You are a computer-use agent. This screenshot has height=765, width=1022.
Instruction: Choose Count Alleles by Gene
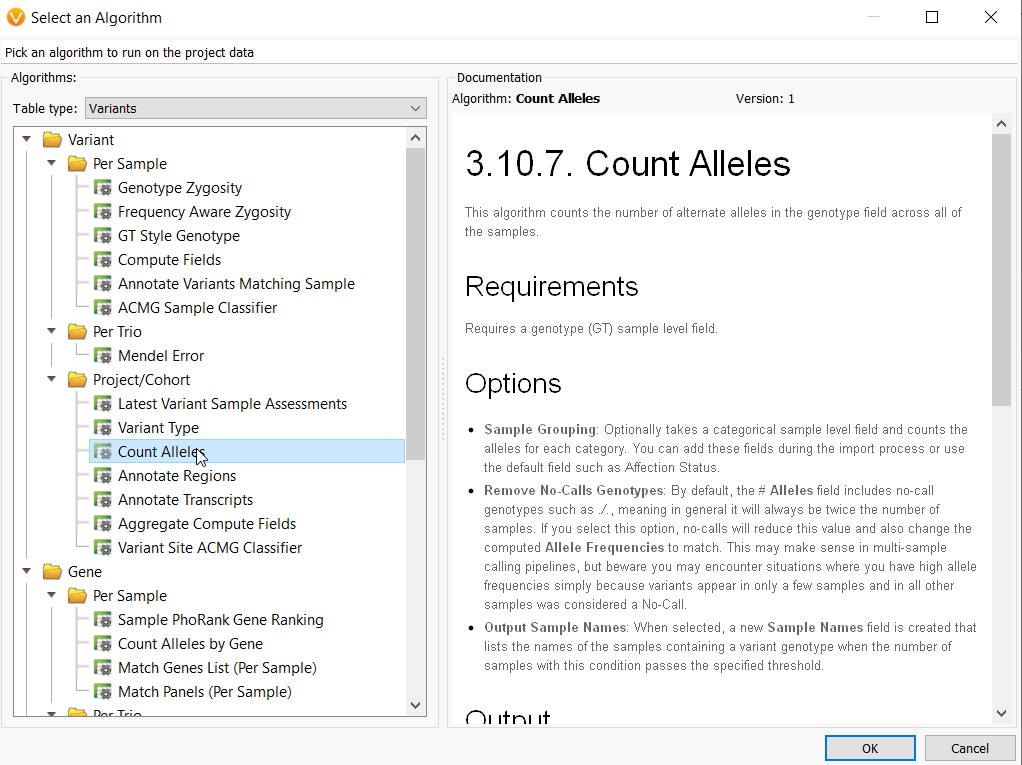tap(190, 644)
